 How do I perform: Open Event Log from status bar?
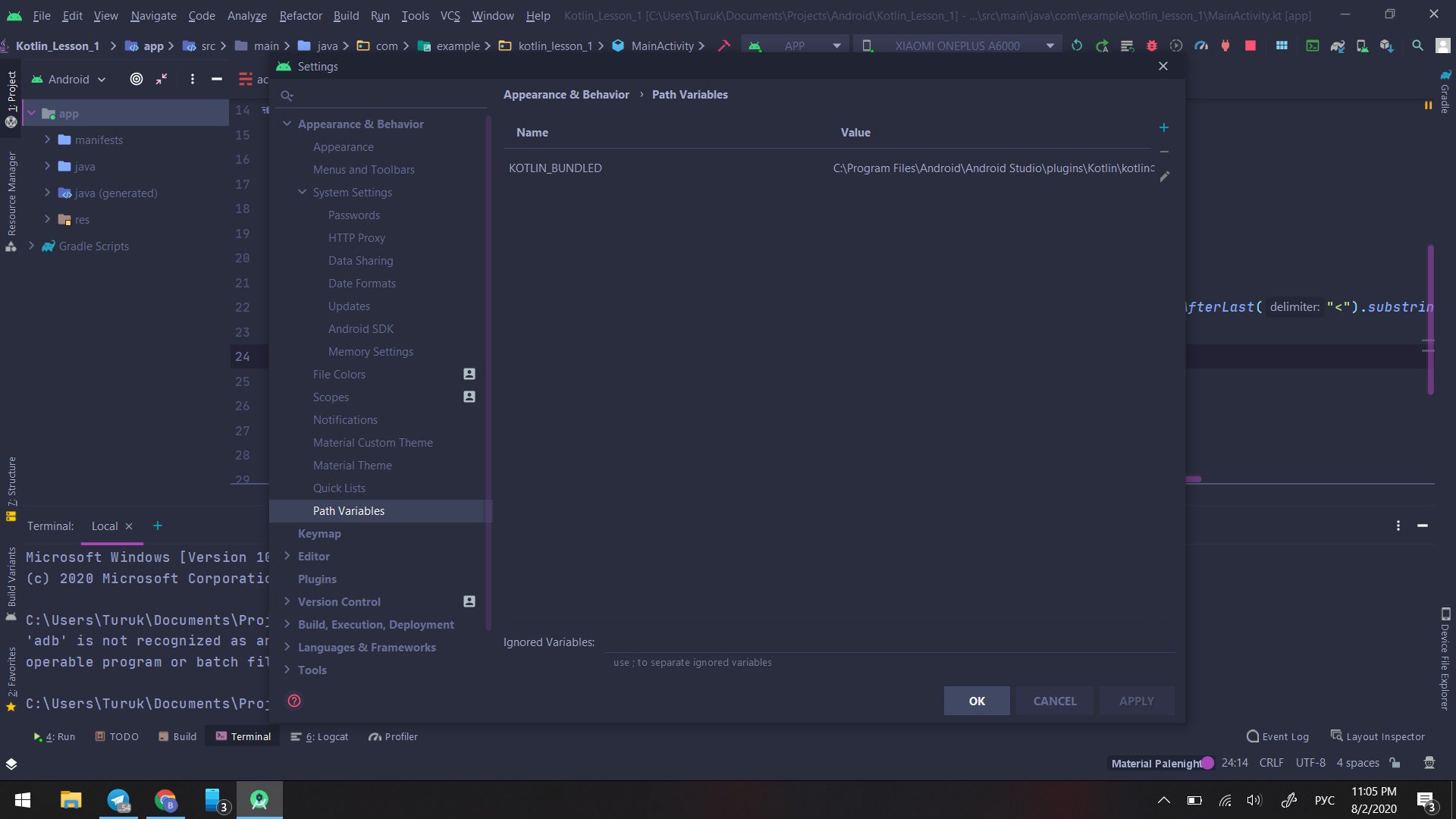pos(1278,736)
